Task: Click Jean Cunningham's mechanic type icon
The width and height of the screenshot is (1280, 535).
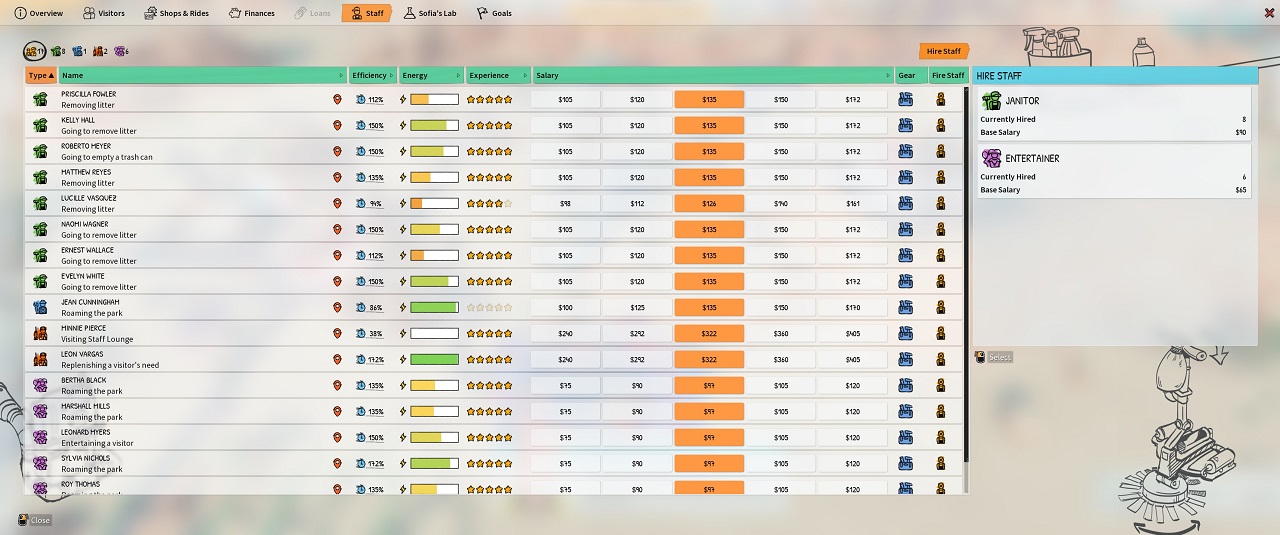Action: 40,307
